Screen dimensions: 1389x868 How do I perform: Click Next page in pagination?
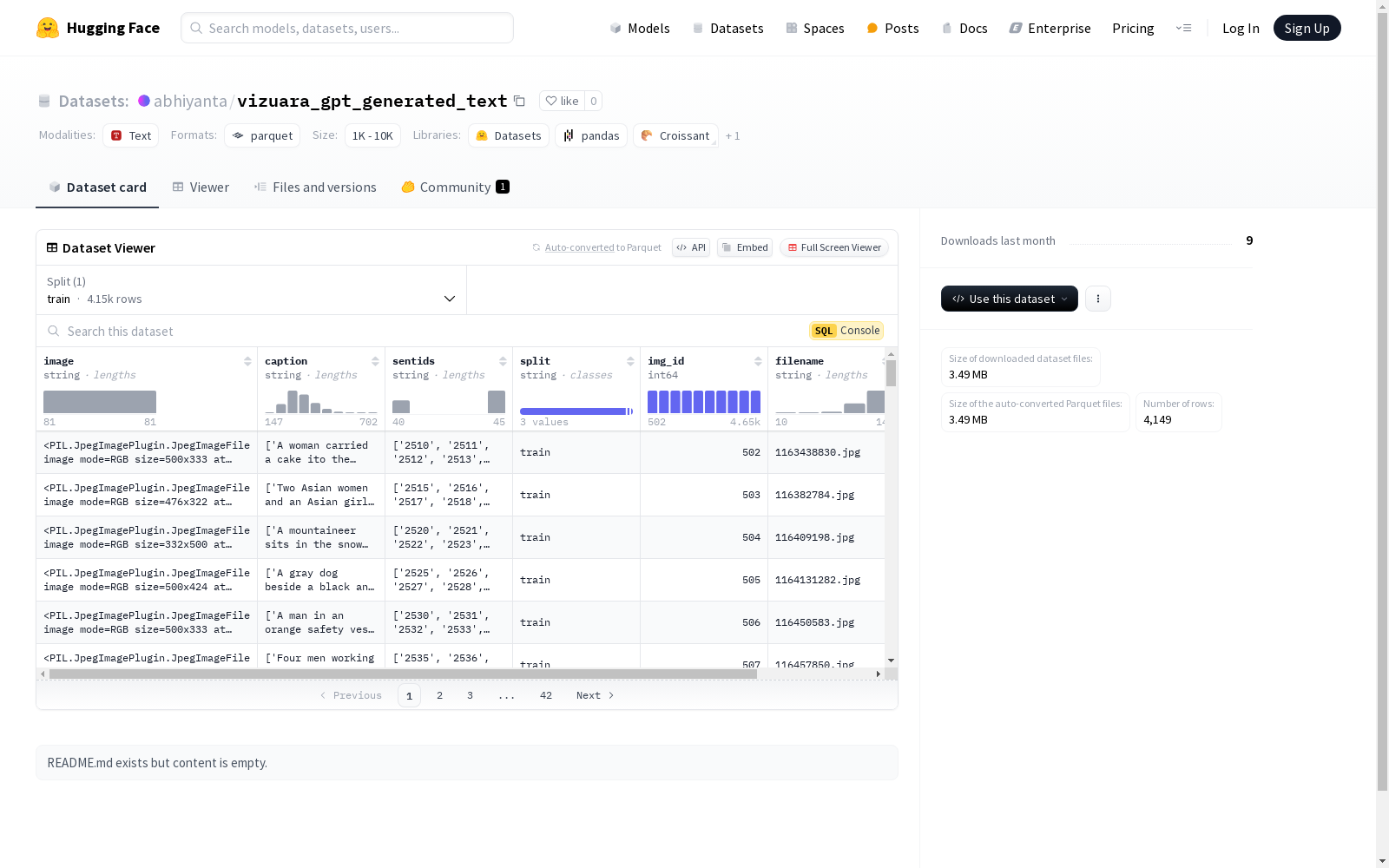point(596,695)
